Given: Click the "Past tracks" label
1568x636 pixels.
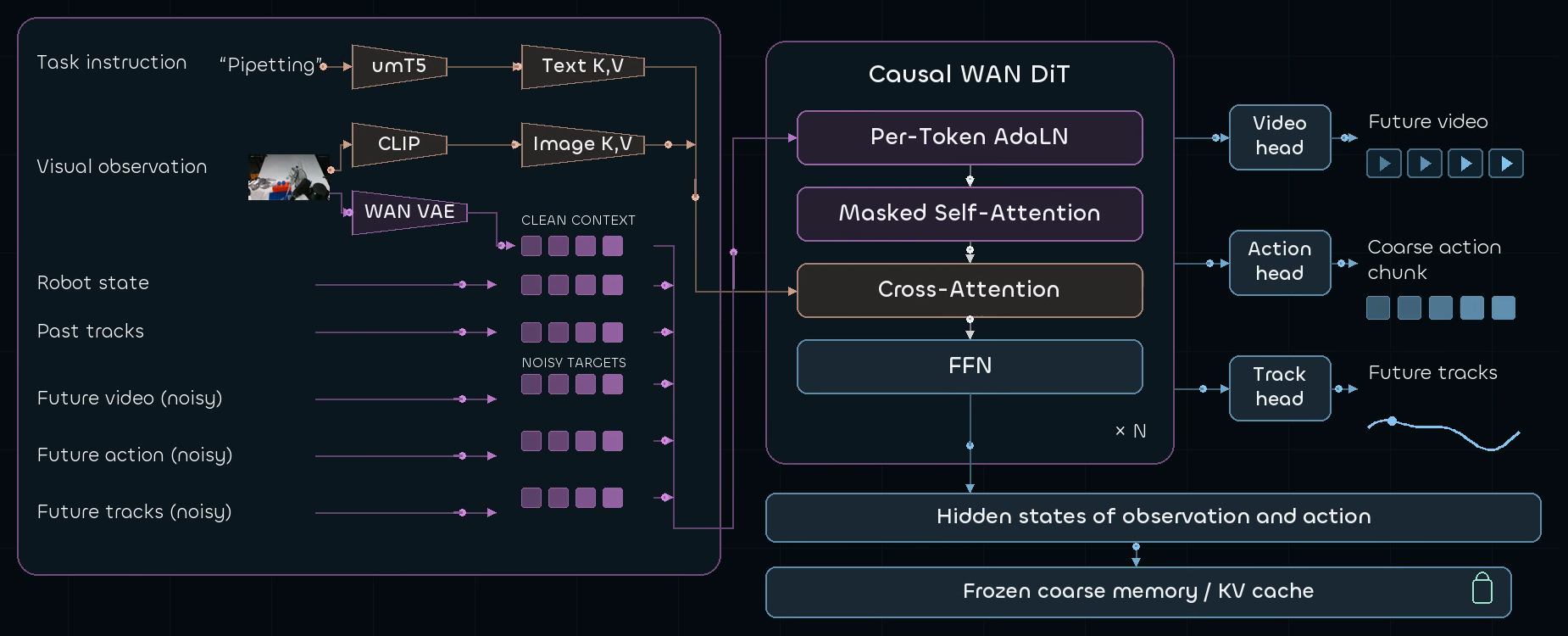Looking at the screenshot, I should coord(91,332).
